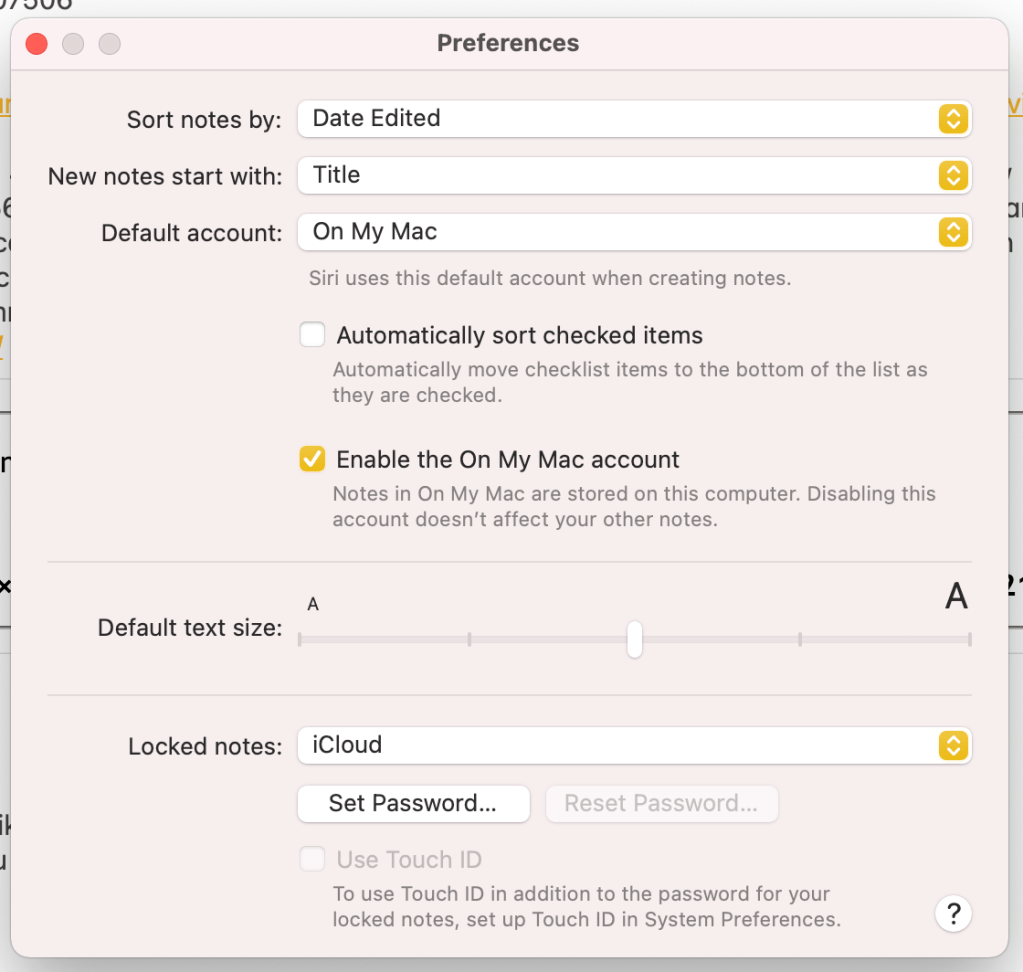Click the small A text size icon
Viewport: 1023px width, 972px height.
(313, 604)
